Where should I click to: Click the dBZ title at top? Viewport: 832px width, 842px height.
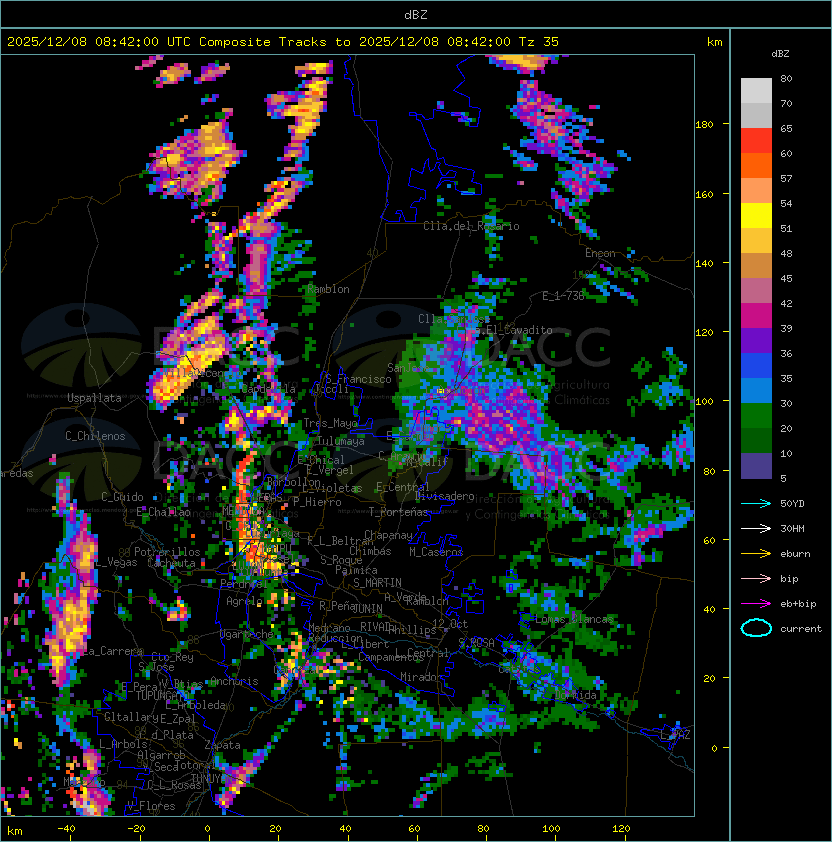416,15
